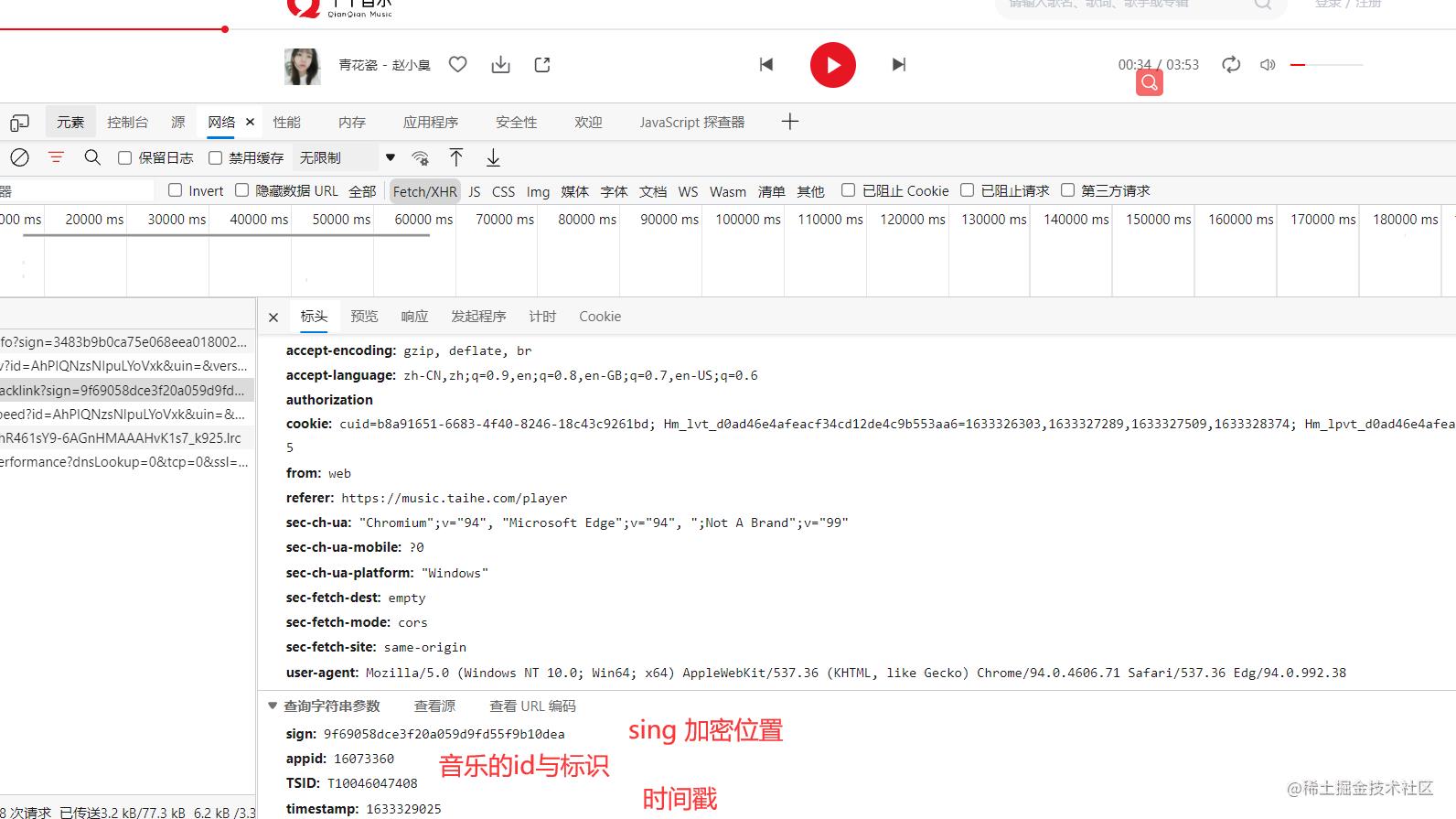
Task: Open the red search floating button
Action: pyautogui.click(x=1150, y=82)
